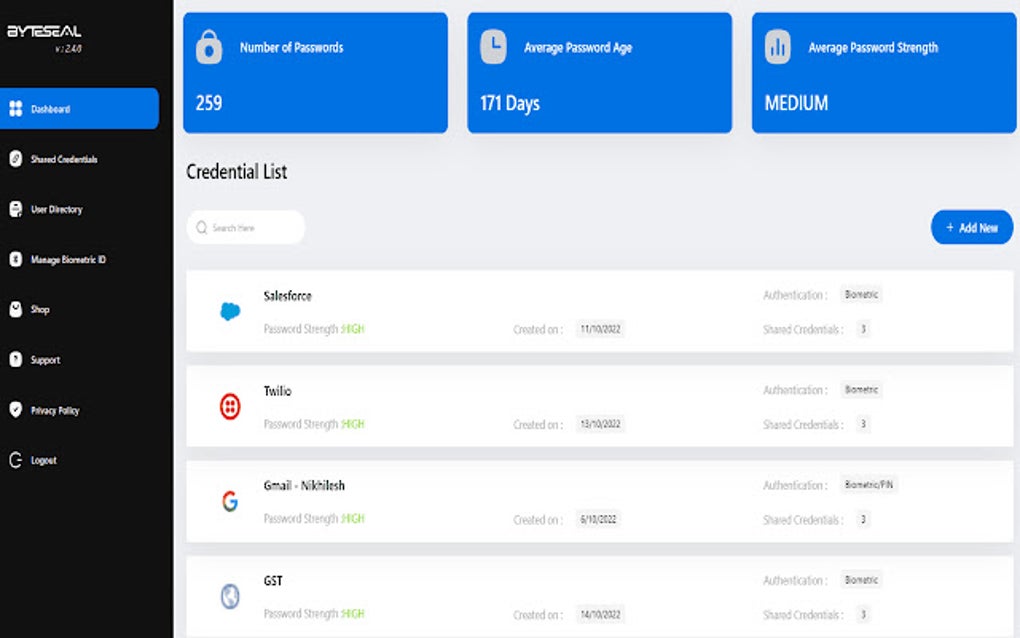1020x638 pixels.
Task: Go to Shared Credentials page
Action: pos(64,159)
